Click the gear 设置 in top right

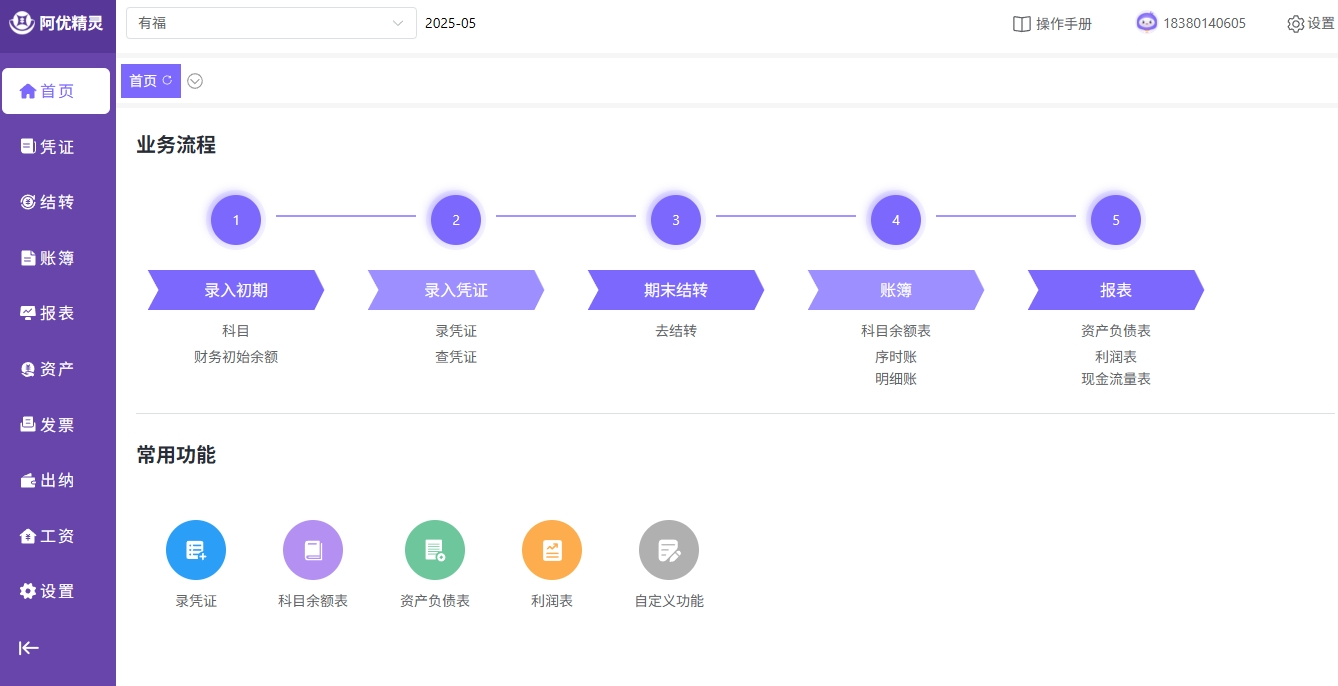coord(1310,24)
